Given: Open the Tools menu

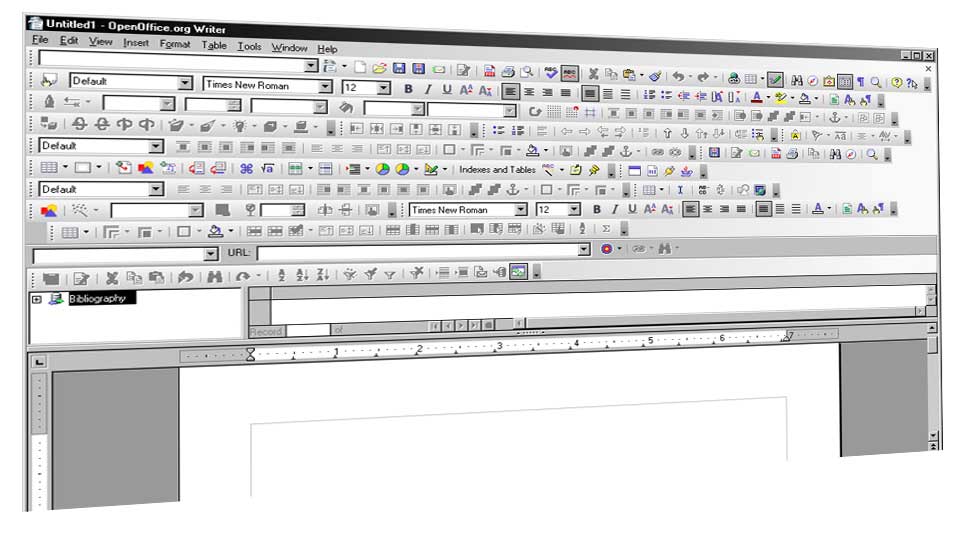Looking at the screenshot, I should click(x=249, y=46).
